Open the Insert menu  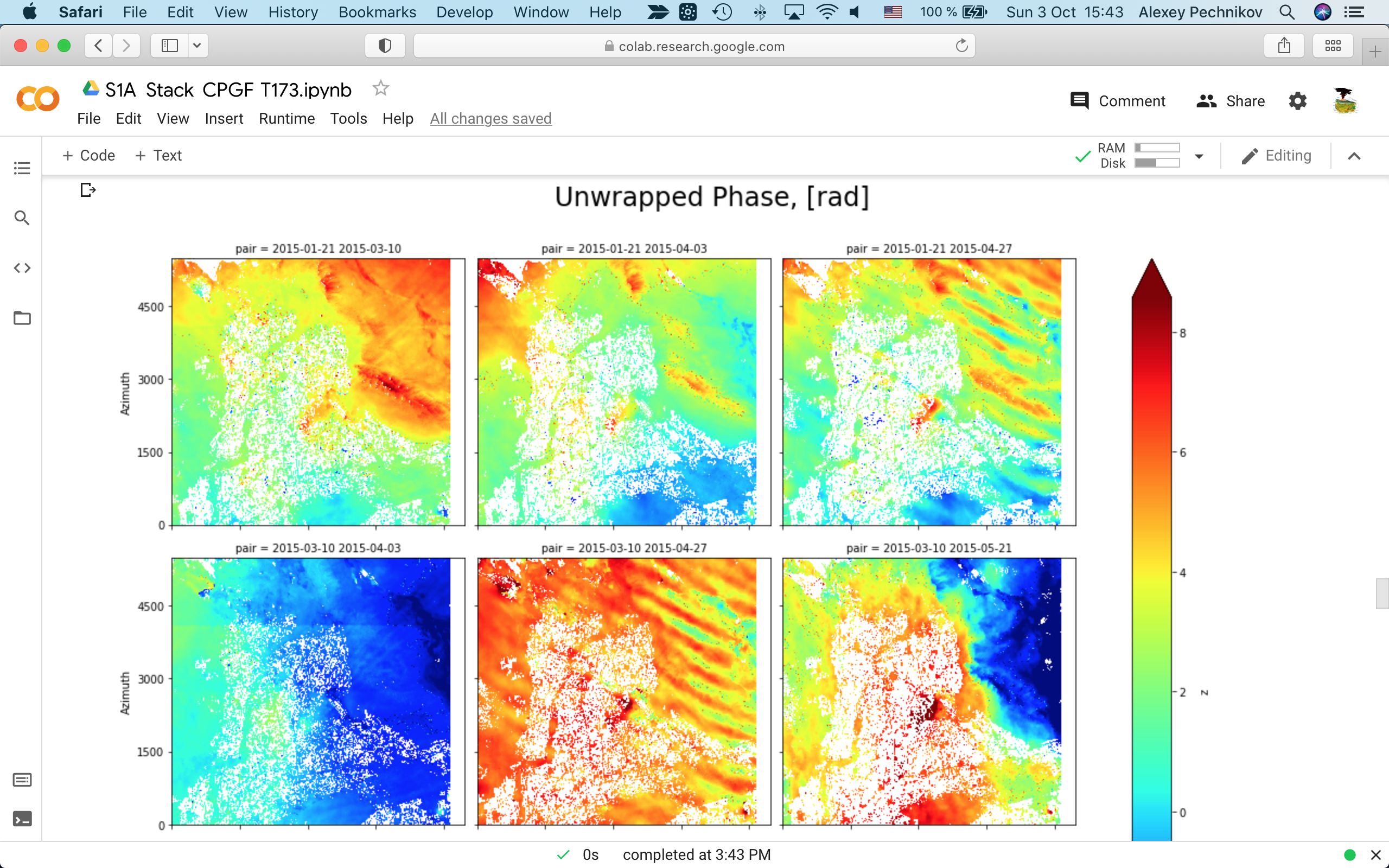click(224, 119)
